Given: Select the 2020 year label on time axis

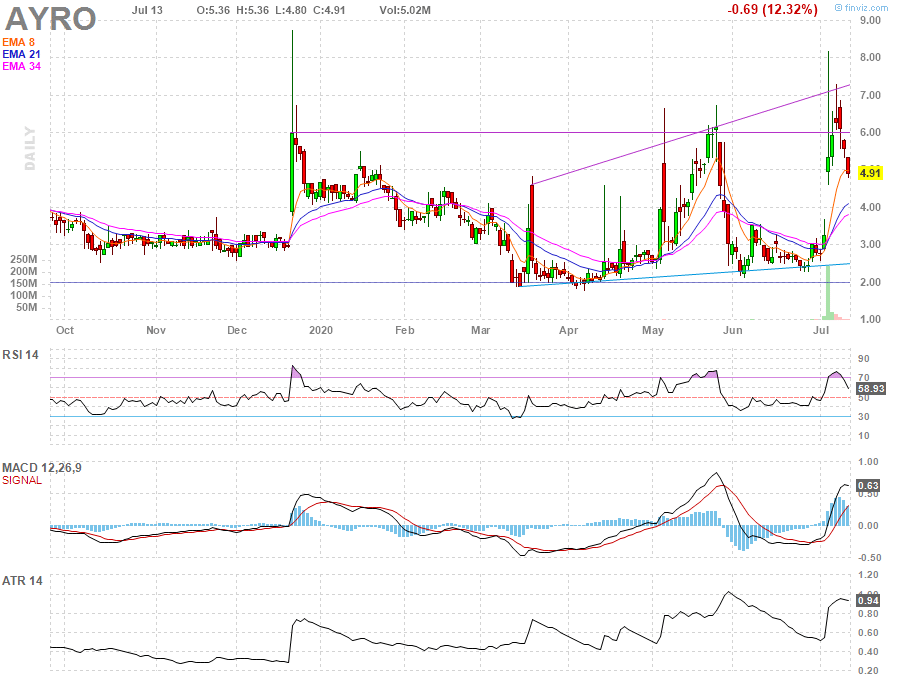Looking at the screenshot, I should click(x=321, y=330).
